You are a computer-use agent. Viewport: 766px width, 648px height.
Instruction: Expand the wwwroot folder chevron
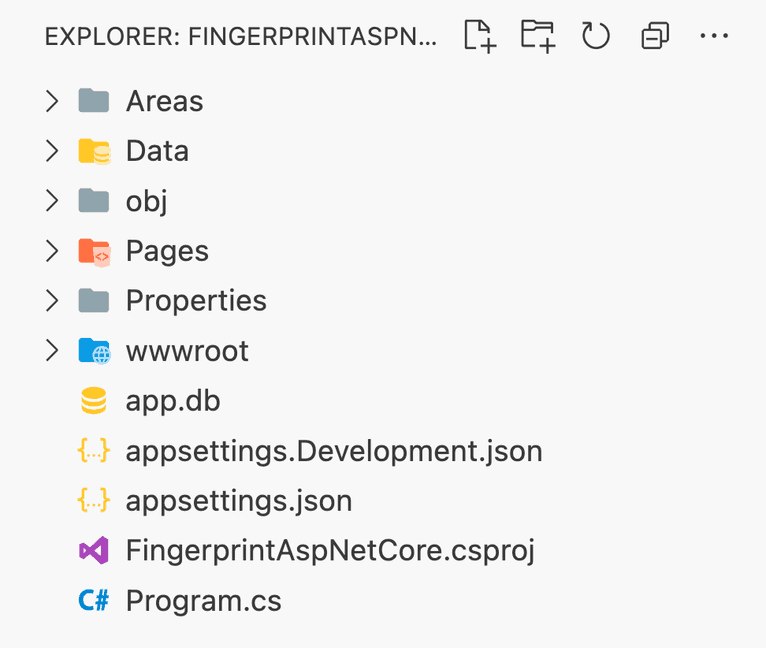pyautogui.click(x=52, y=351)
